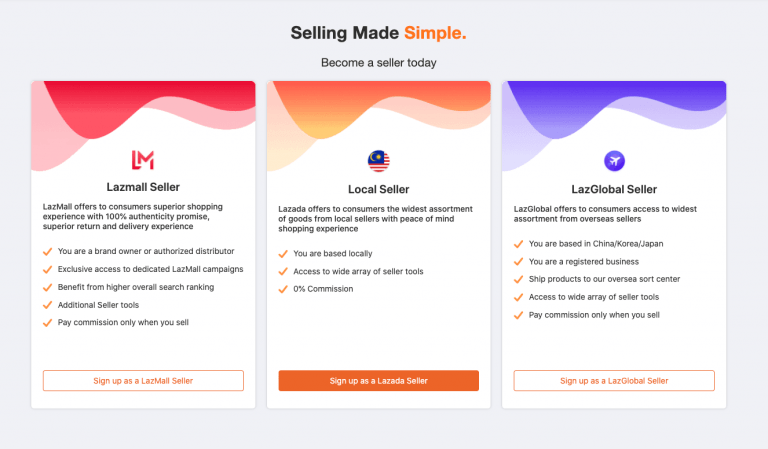This screenshot has width=768, height=449.
Task: Click the Selling Made Simple headline
Action: coord(379,33)
